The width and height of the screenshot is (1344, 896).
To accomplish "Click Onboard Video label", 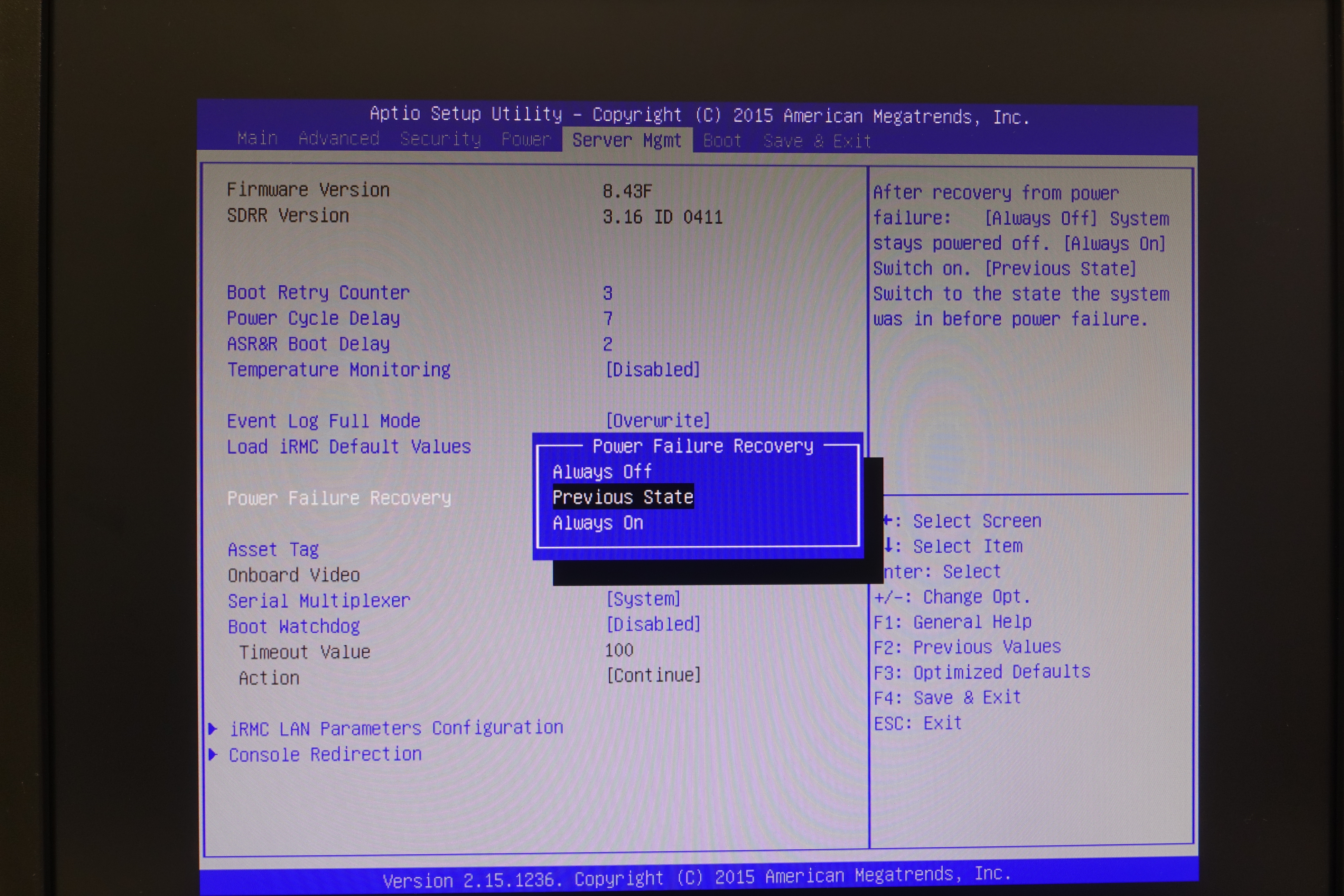I will (x=294, y=575).
